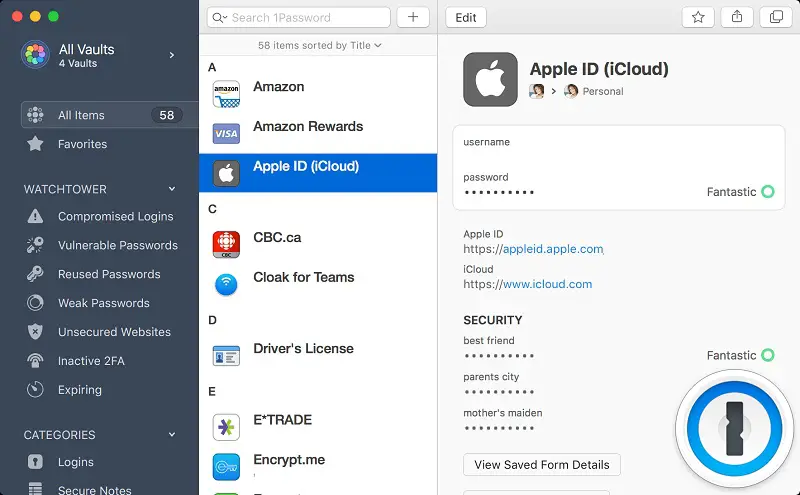Open Unsecured Websites shield icon
Screen dimensions: 800x495
(x=35, y=332)
